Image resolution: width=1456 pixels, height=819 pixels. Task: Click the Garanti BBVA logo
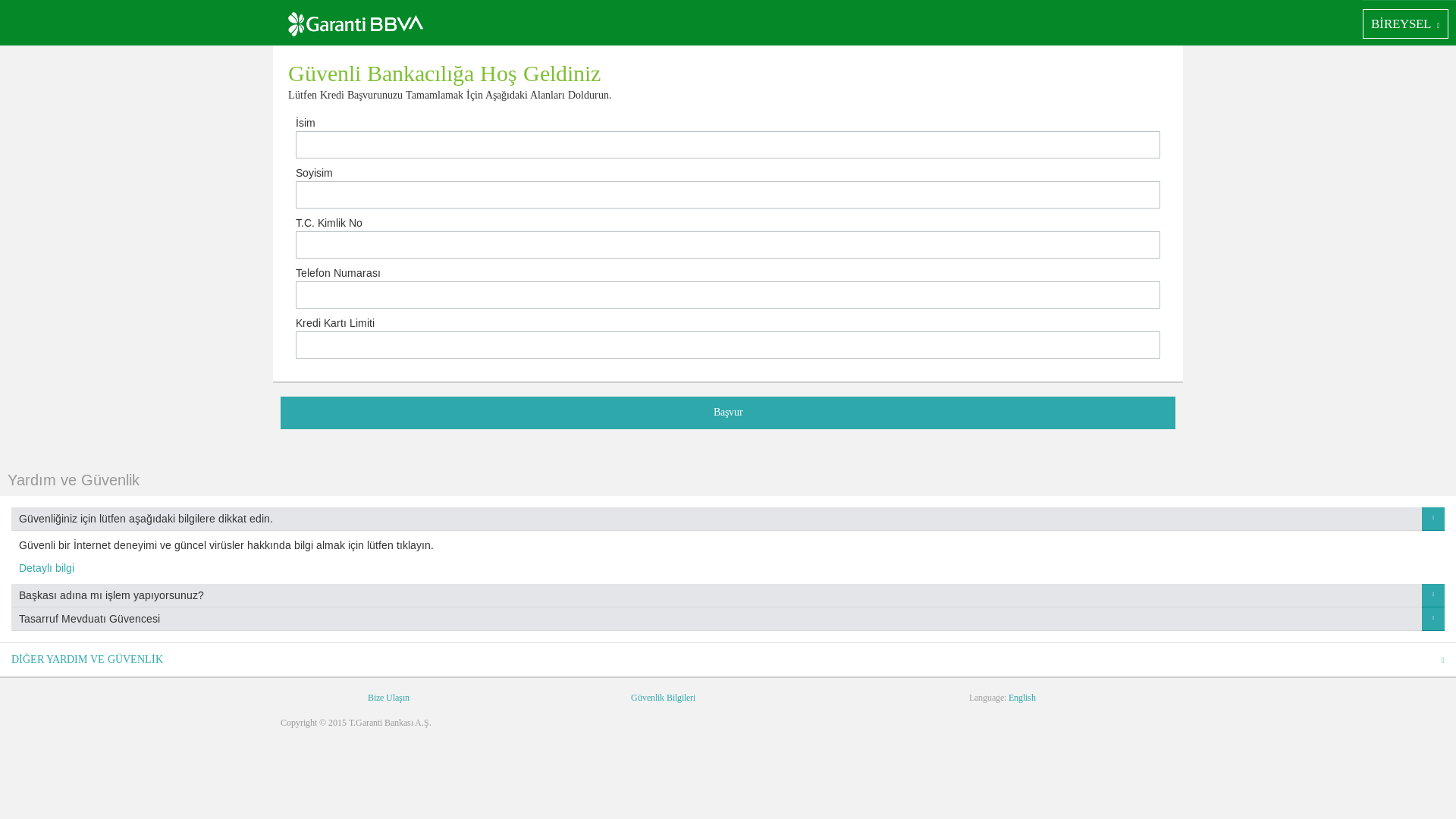coord(356,24)
